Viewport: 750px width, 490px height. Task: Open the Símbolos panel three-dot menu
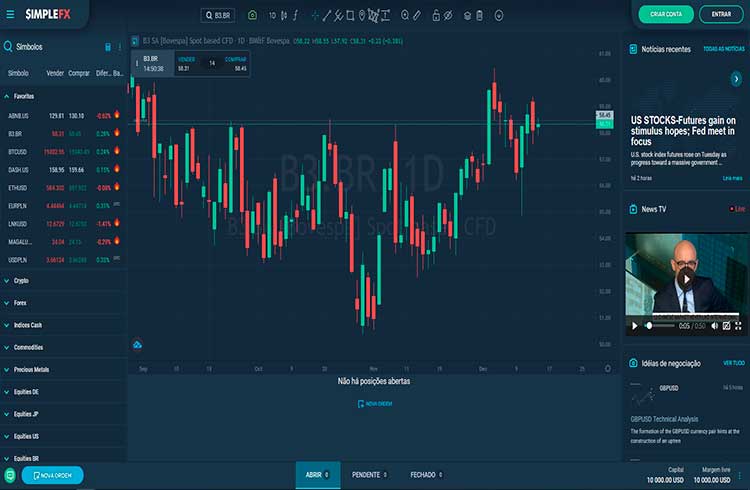120,47
